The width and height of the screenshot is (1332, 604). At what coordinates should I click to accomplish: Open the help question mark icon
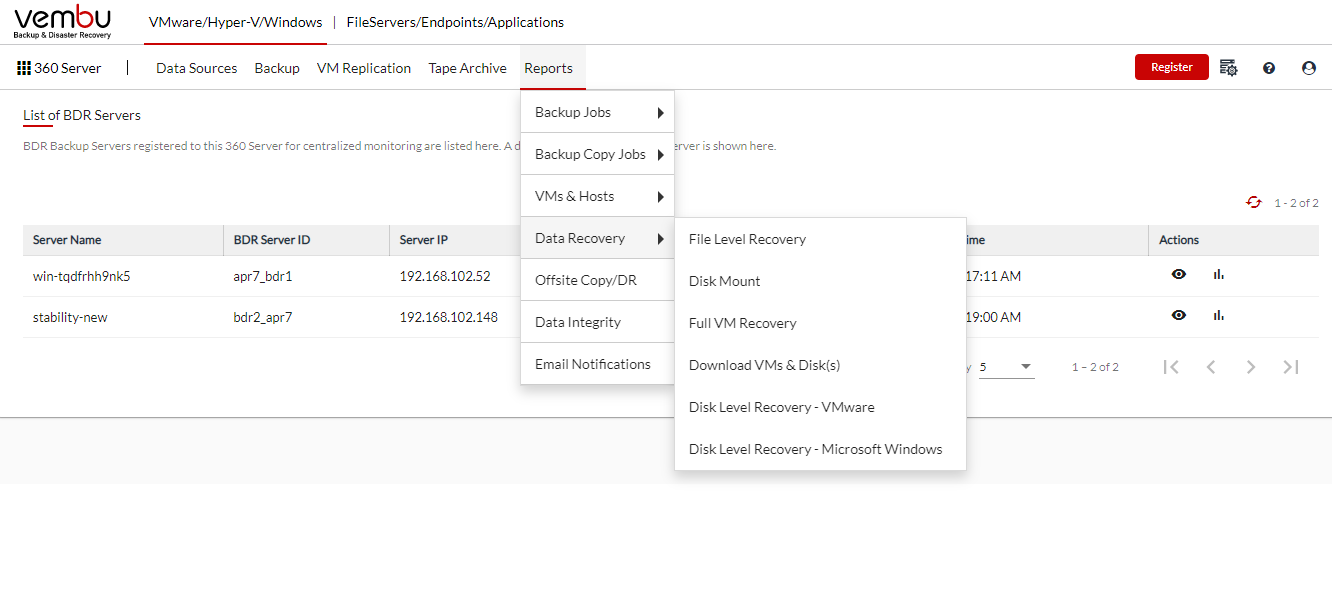[1269, 68]
